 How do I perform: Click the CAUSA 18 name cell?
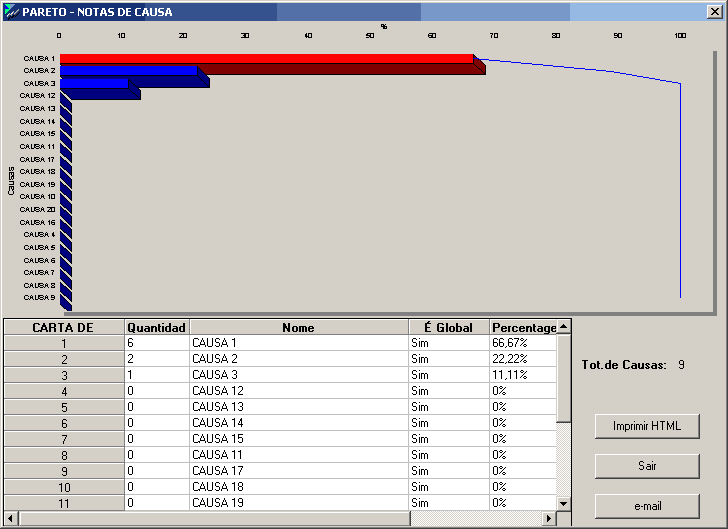(x=299, y=487)
